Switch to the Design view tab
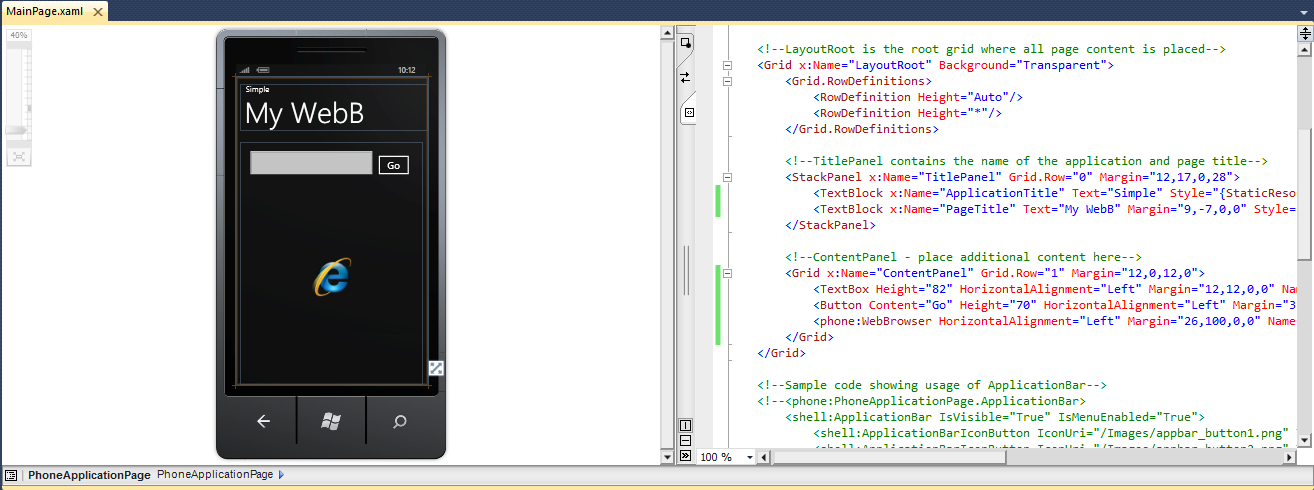Image resolution: width=1314 pixels, height=490 pixels. tap(686, 43)
